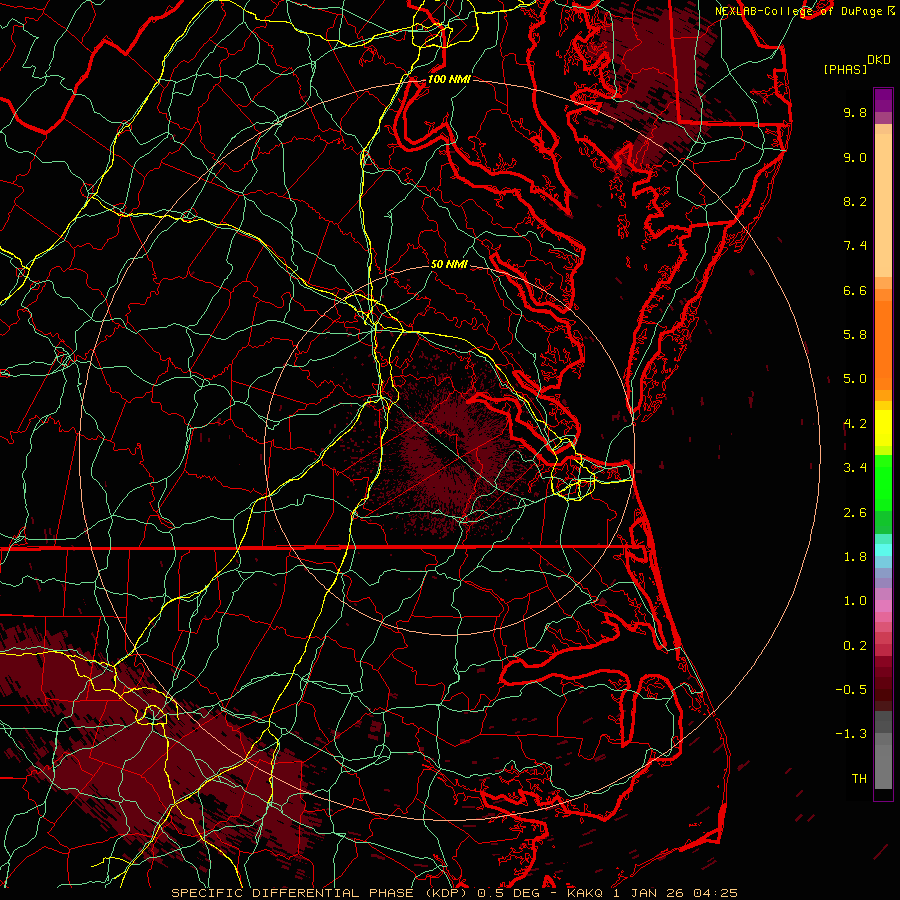Select the -0.5 scale value

pyautogui.click(x=851, y=690)
